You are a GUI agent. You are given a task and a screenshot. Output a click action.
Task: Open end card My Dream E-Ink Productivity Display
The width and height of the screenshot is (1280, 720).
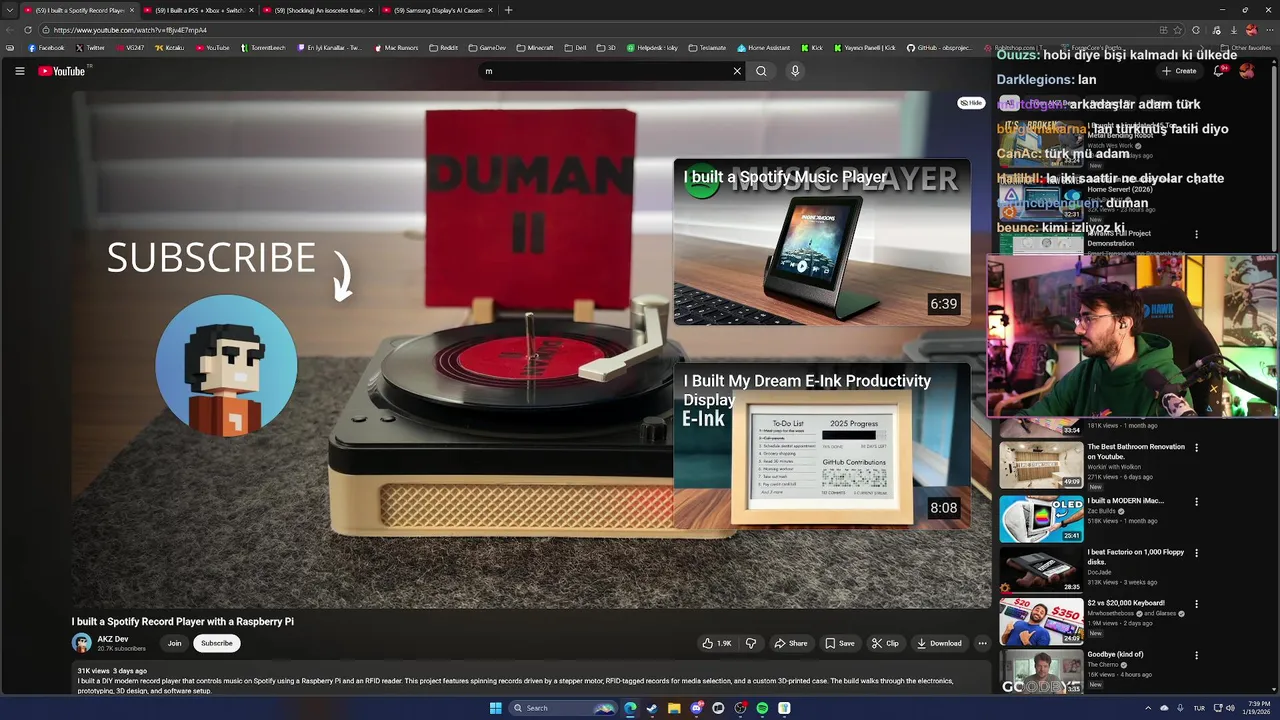click(822, 445)
